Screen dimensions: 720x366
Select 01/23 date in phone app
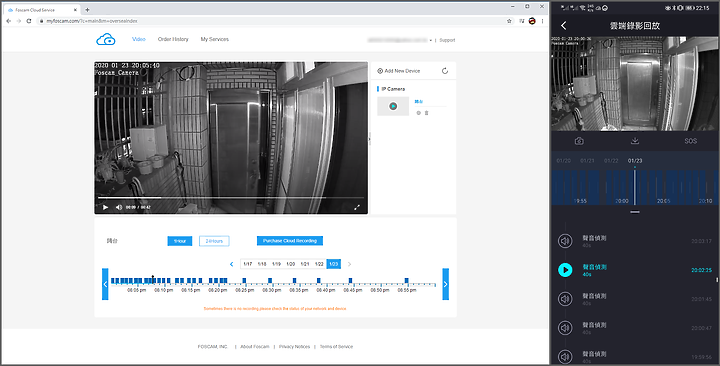pyautogui.click(x=635, y=161)
